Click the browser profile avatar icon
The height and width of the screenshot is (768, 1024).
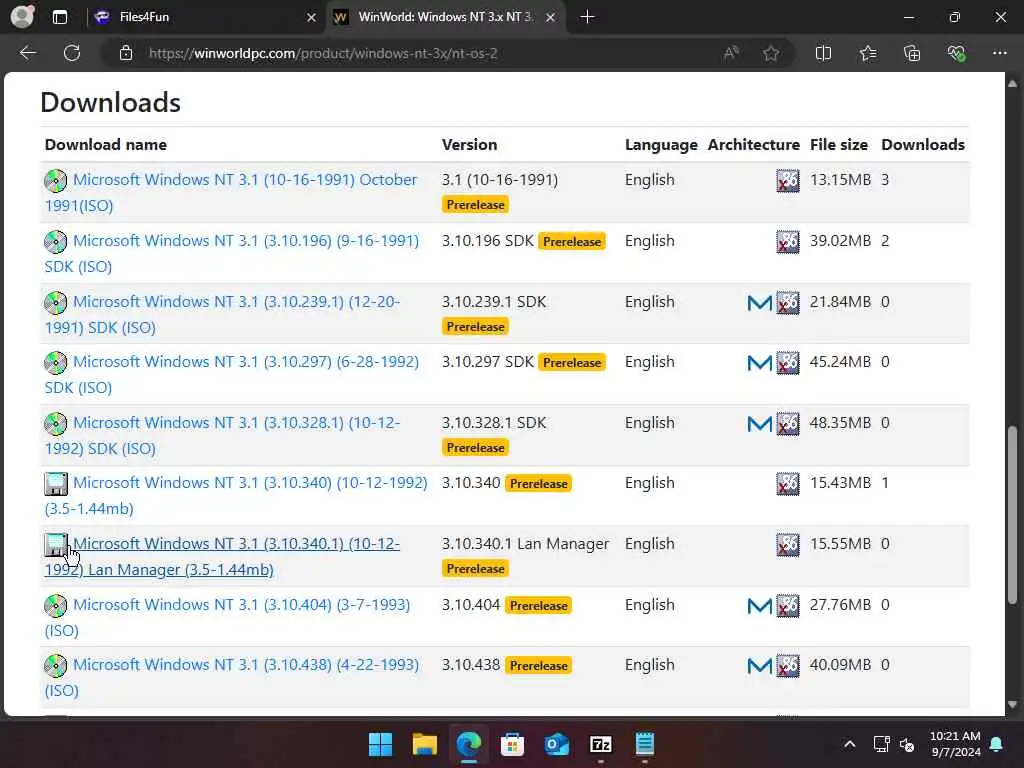coord(22,17)
